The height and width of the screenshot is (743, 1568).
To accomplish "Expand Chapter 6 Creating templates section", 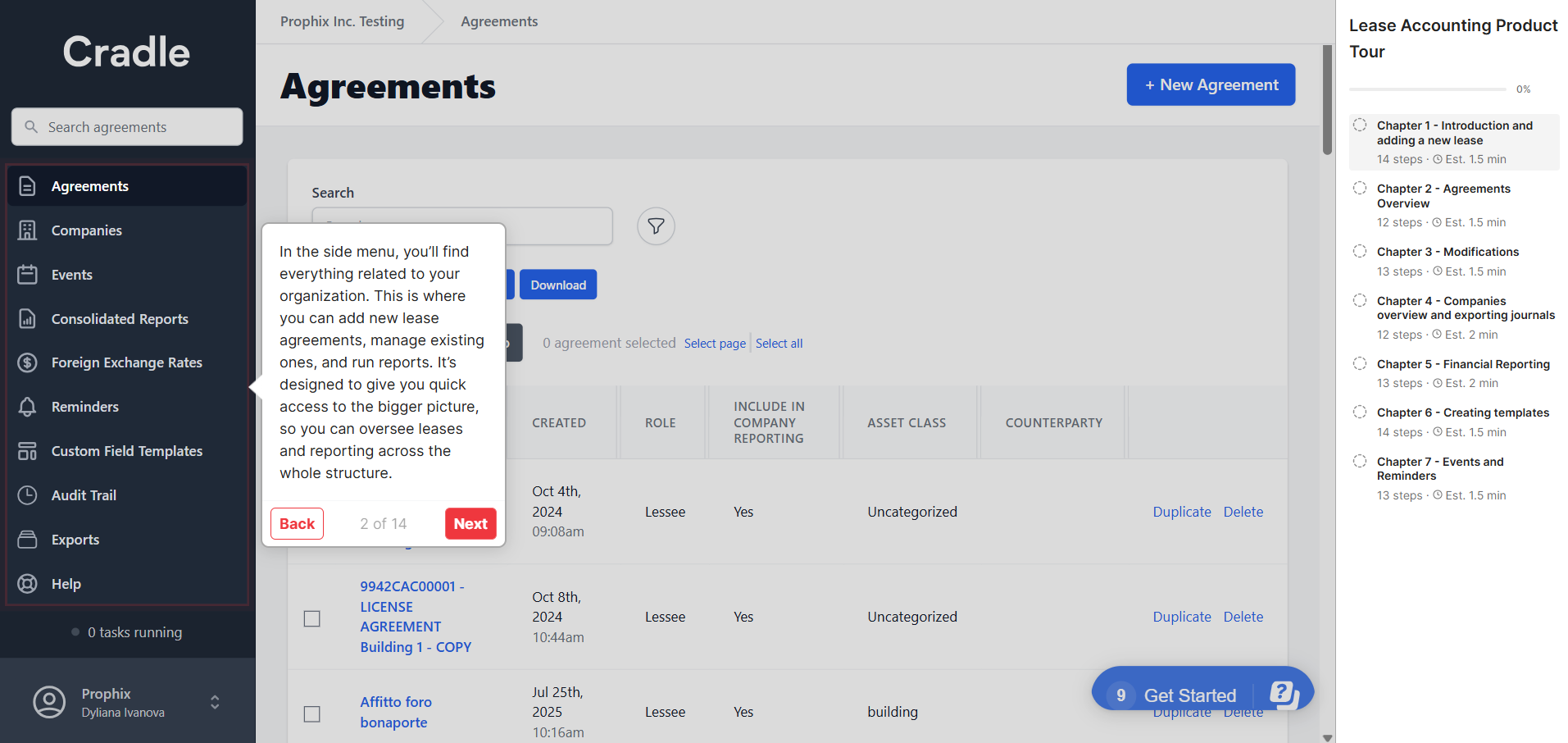I will point(1462,413).
